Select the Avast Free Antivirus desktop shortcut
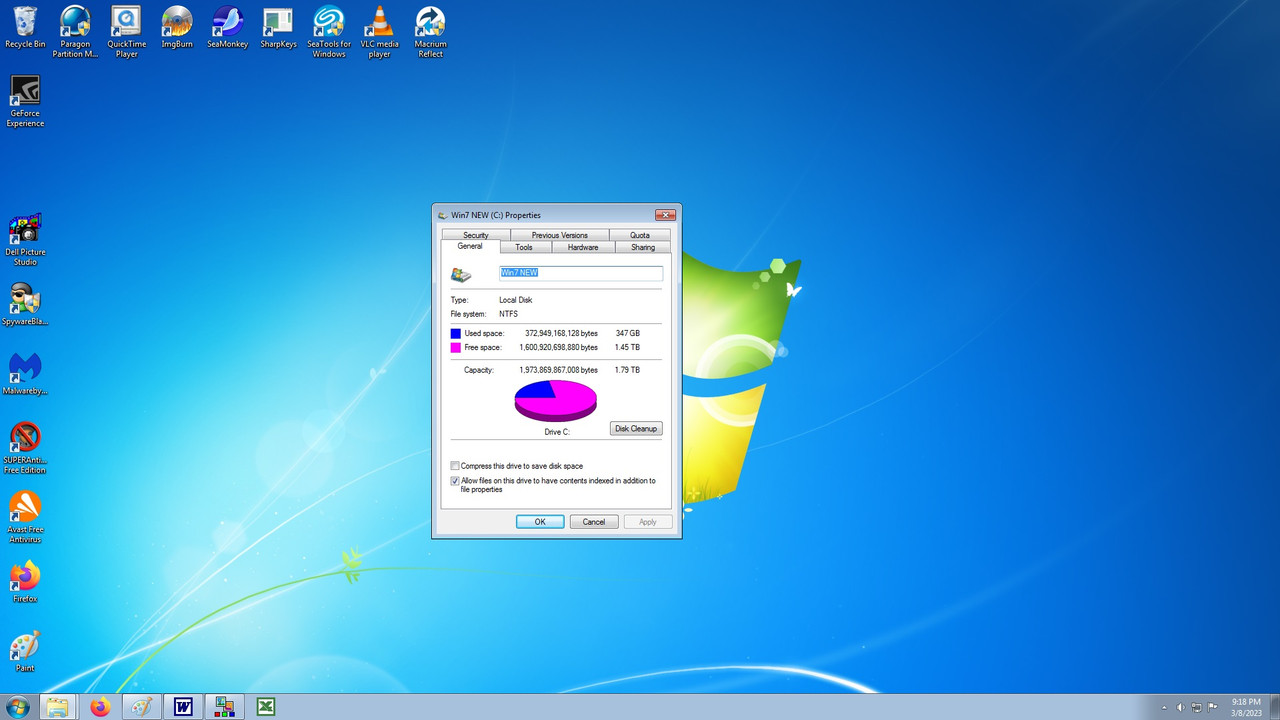1280x720 pixels. (25, 517)
